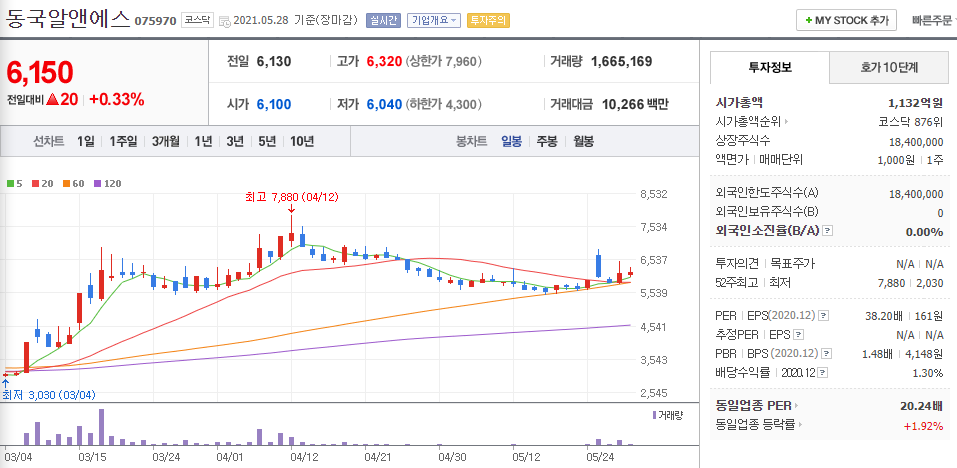Select the 10년 line chart range
The image size is (957, 468).
tap(302, 142)
